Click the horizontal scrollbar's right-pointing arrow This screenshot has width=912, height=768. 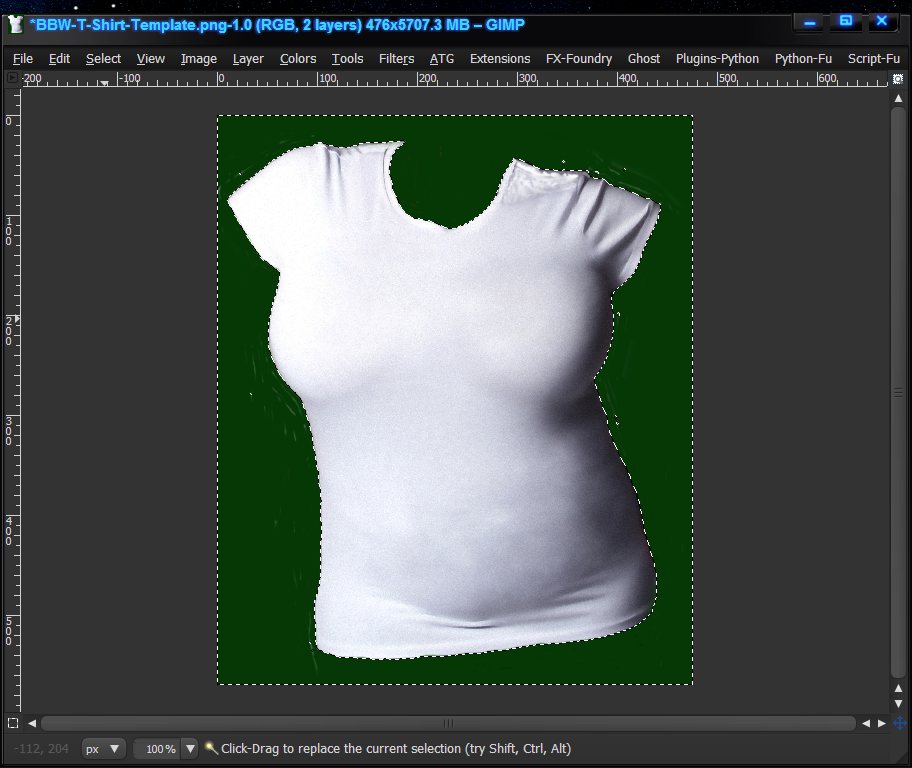click(x=882, y=723)
